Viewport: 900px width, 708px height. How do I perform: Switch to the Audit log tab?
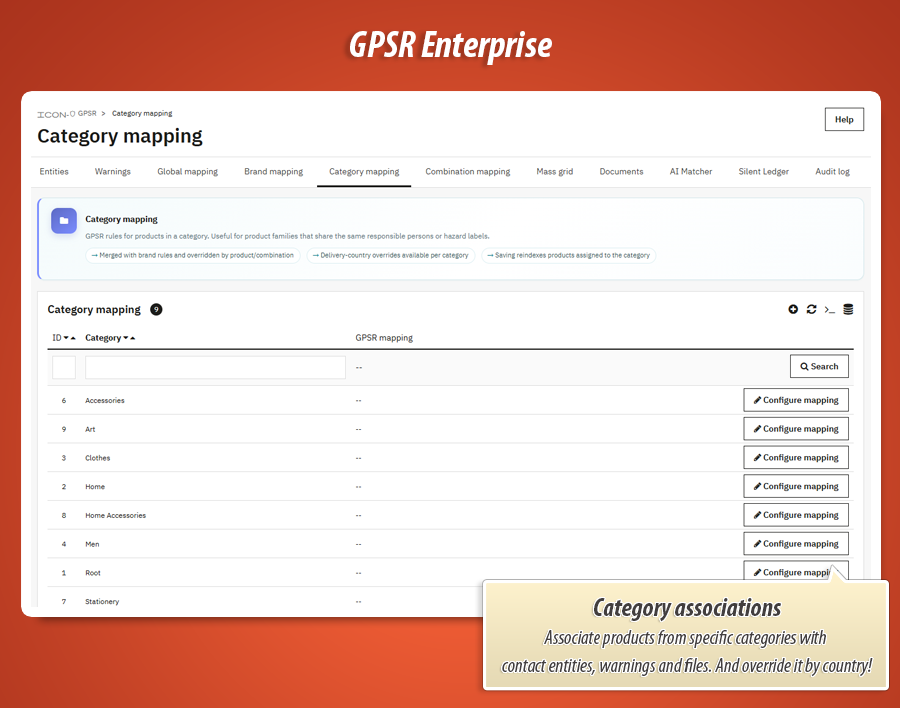coord(832,172)
